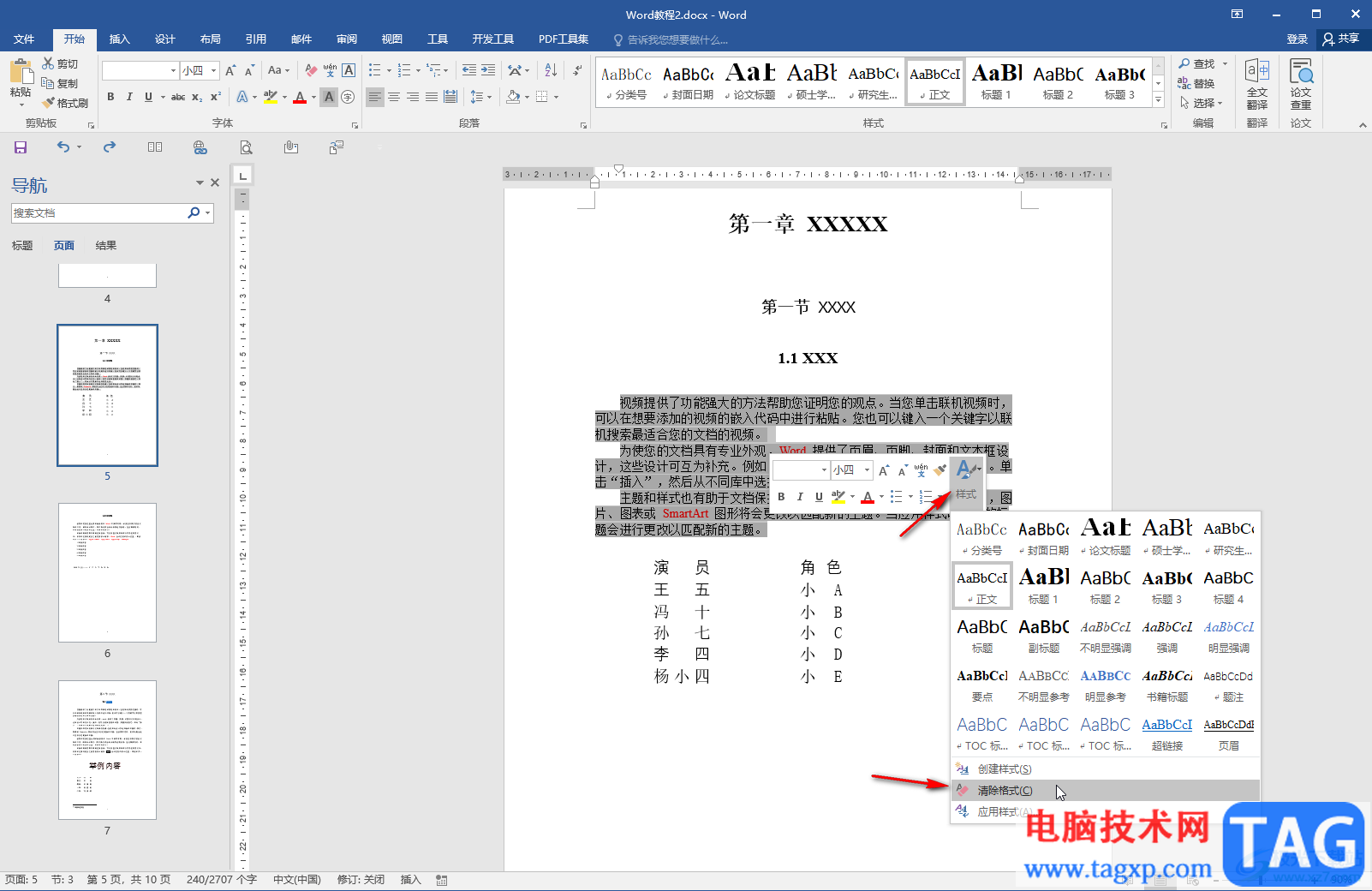The width and height of the screenshot is (1372, 891).
Task: Click the Cut (剪切) scissors button
Action: coord(60,63)
